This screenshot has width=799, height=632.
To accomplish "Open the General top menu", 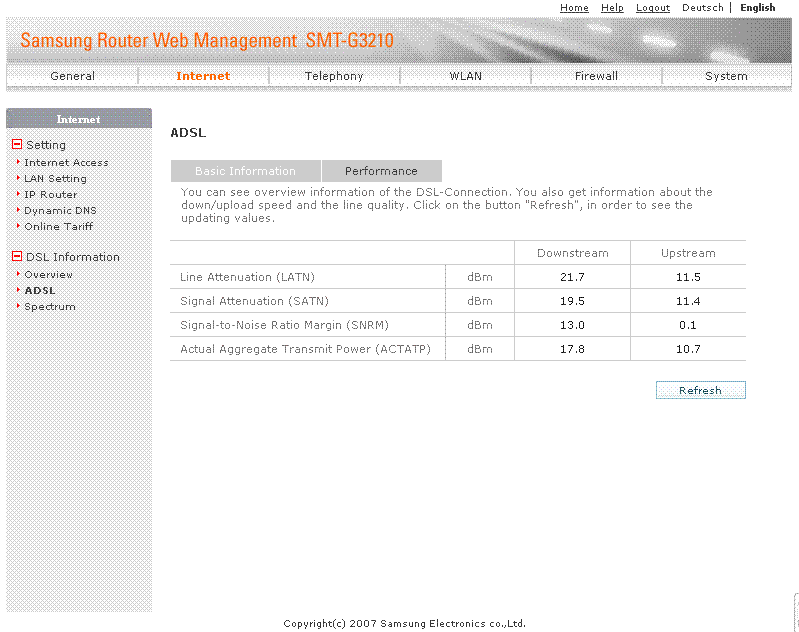I will (72, 76).
